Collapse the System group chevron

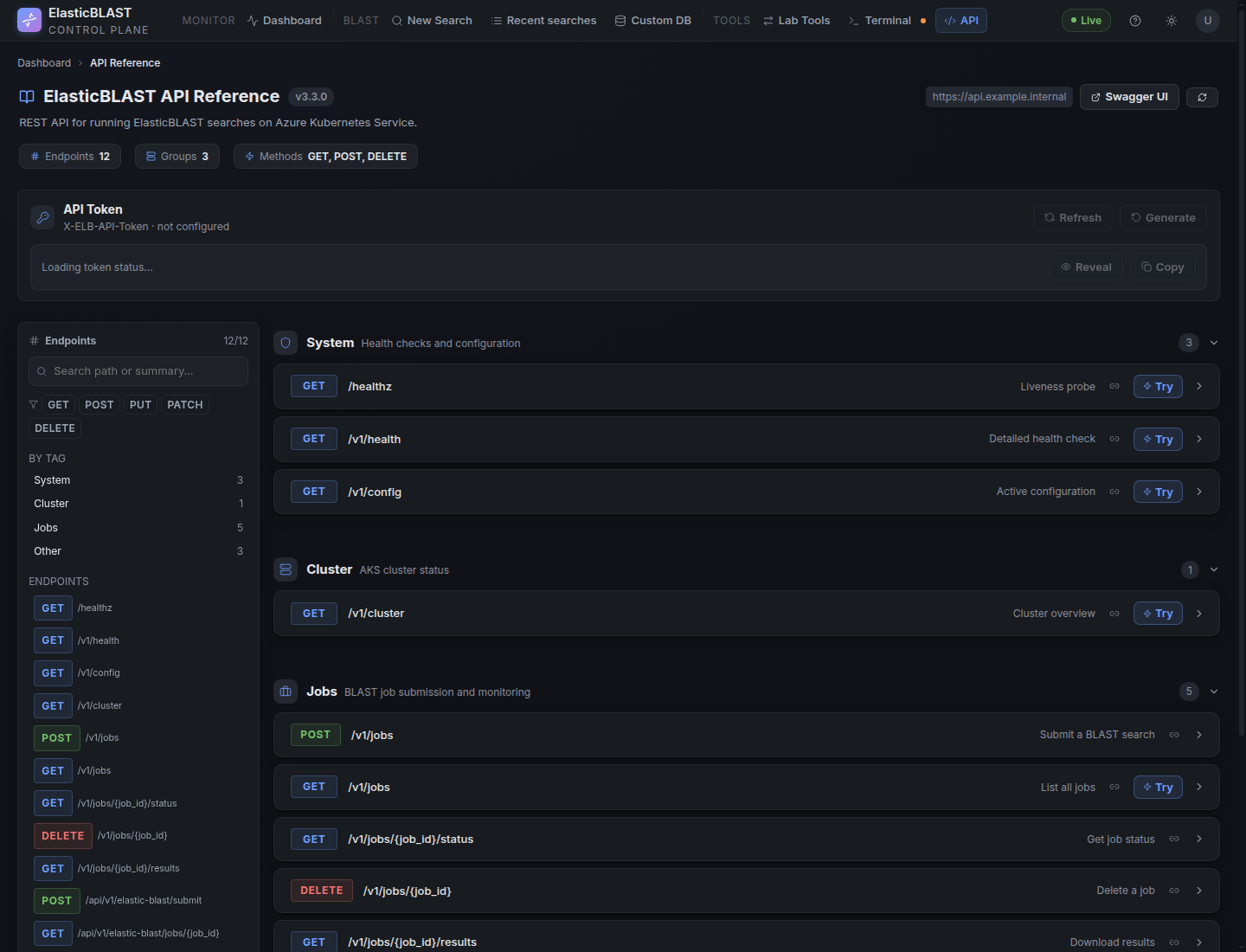click(1214, 343)
